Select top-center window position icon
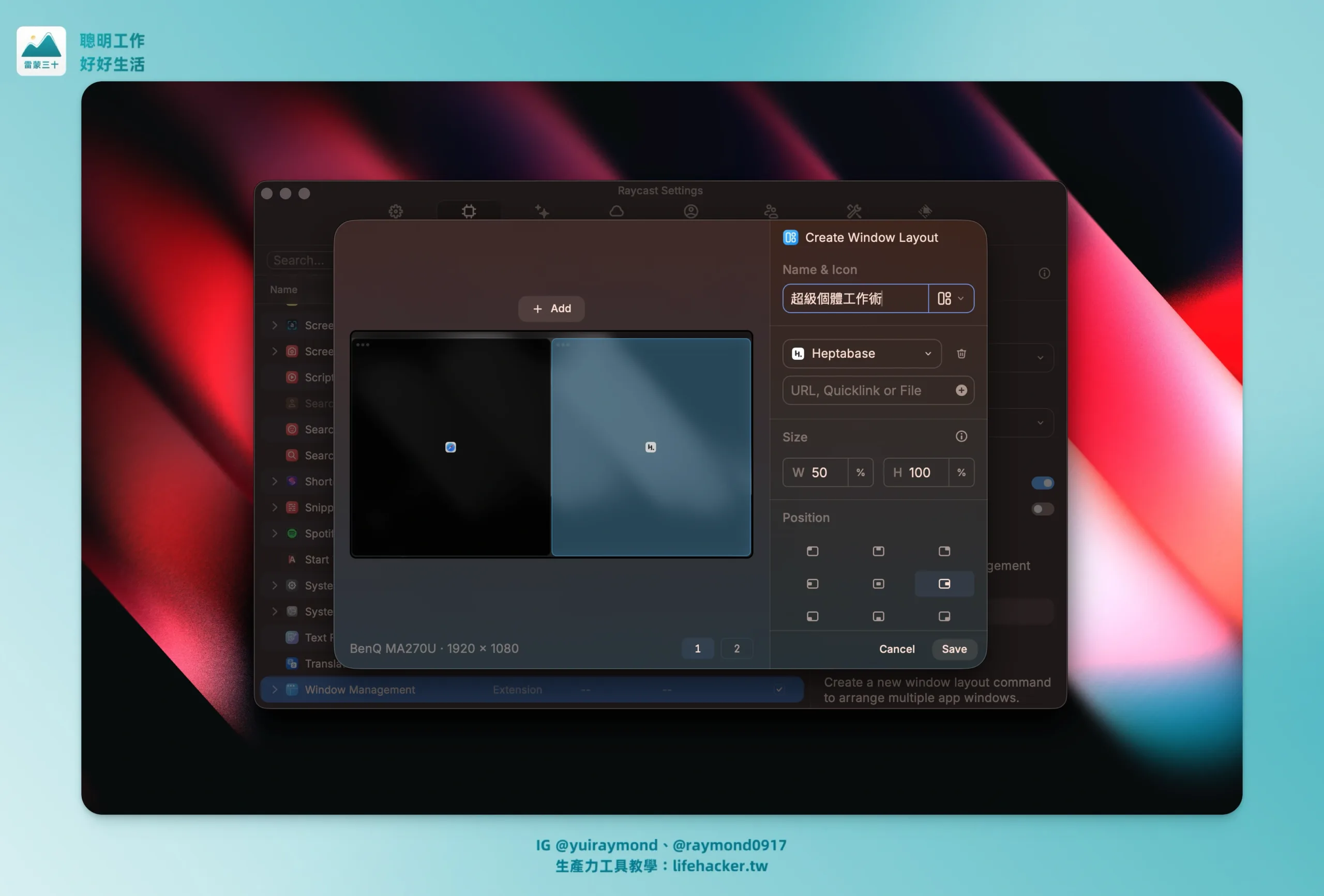 (x=878, y=551)
